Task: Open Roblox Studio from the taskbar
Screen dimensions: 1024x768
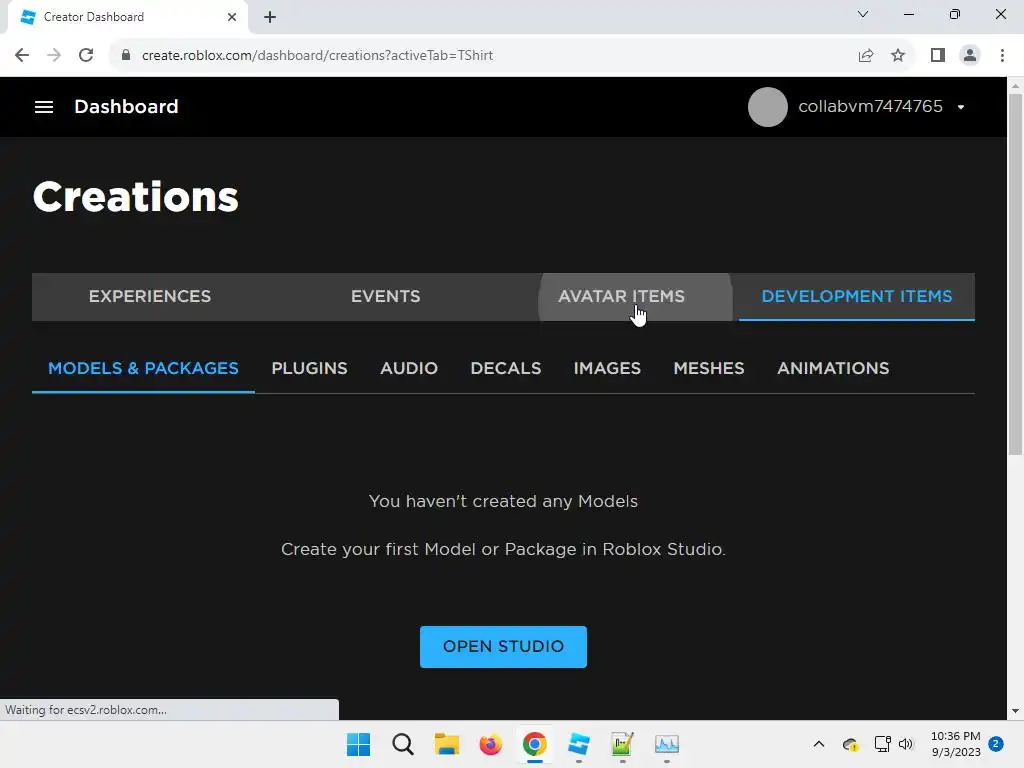Action: [x=579, y=744]
